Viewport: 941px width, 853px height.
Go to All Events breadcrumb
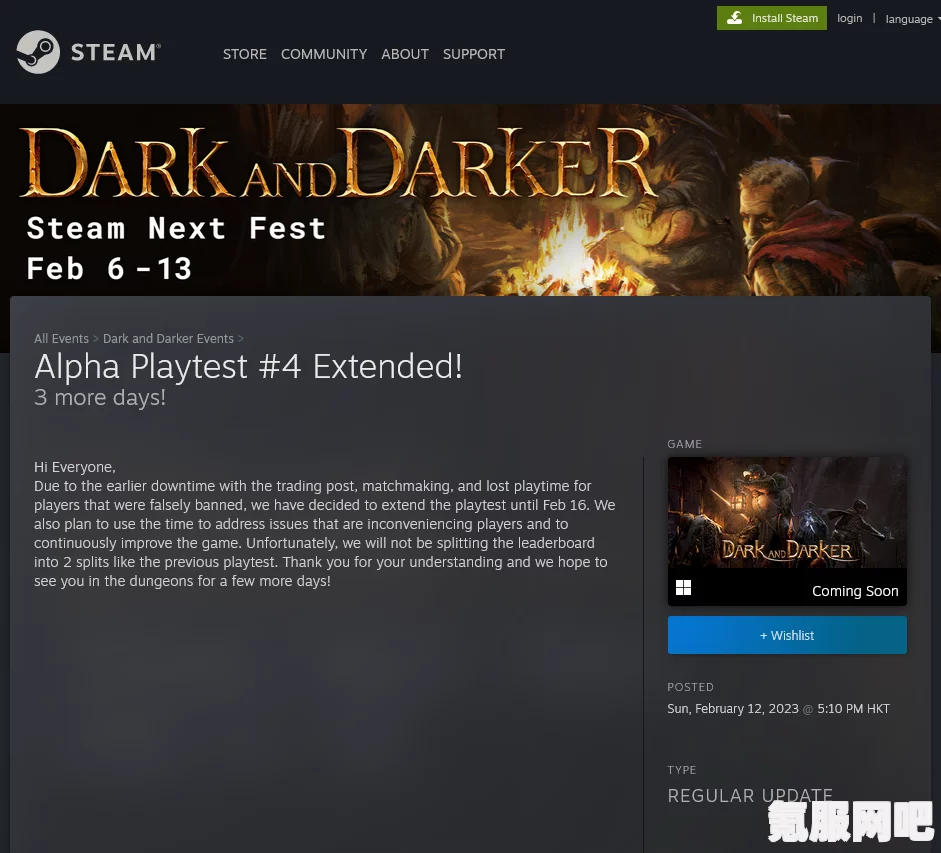pos(61,339)
